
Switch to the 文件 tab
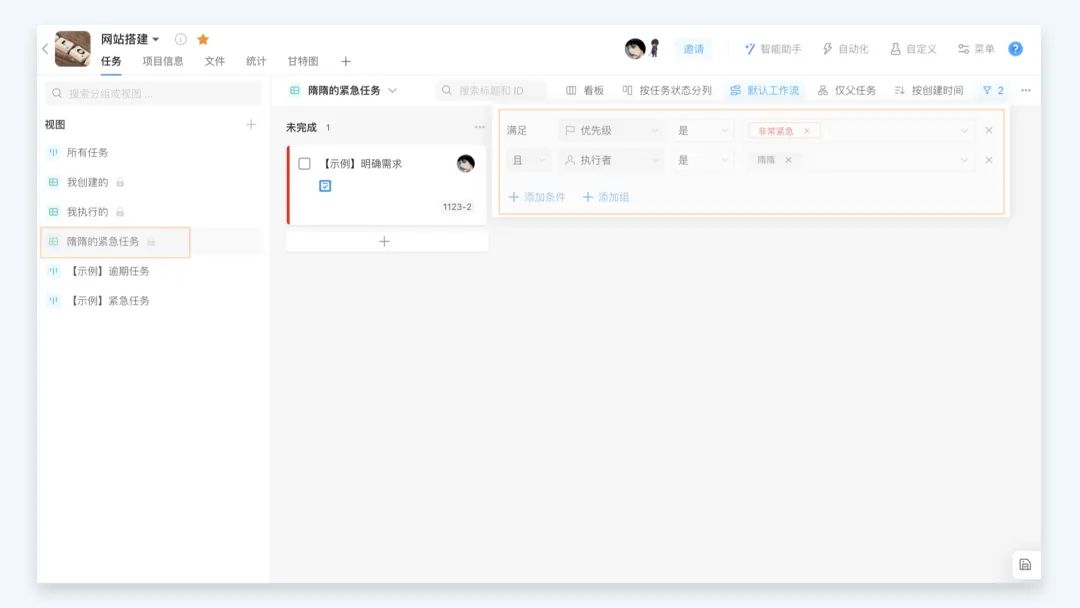[214, 61]
